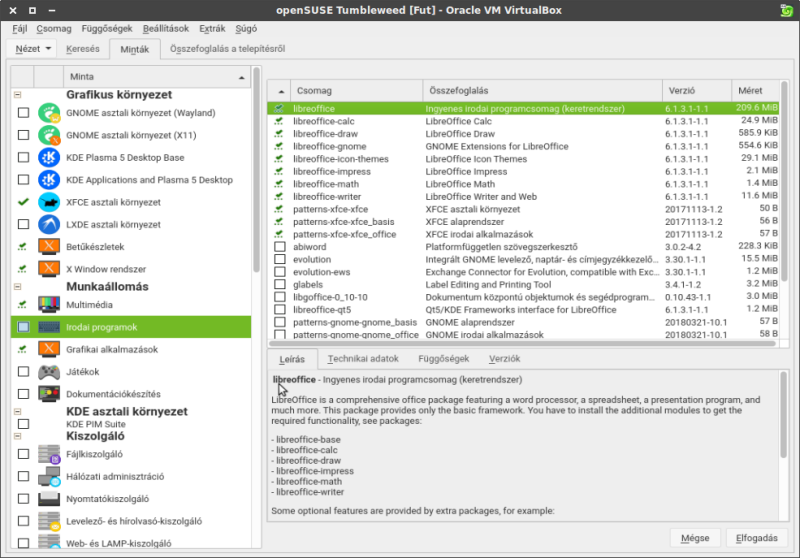800x558 pixels.
Task: Open the Nézet dropdown
Action: click(33, 49)
